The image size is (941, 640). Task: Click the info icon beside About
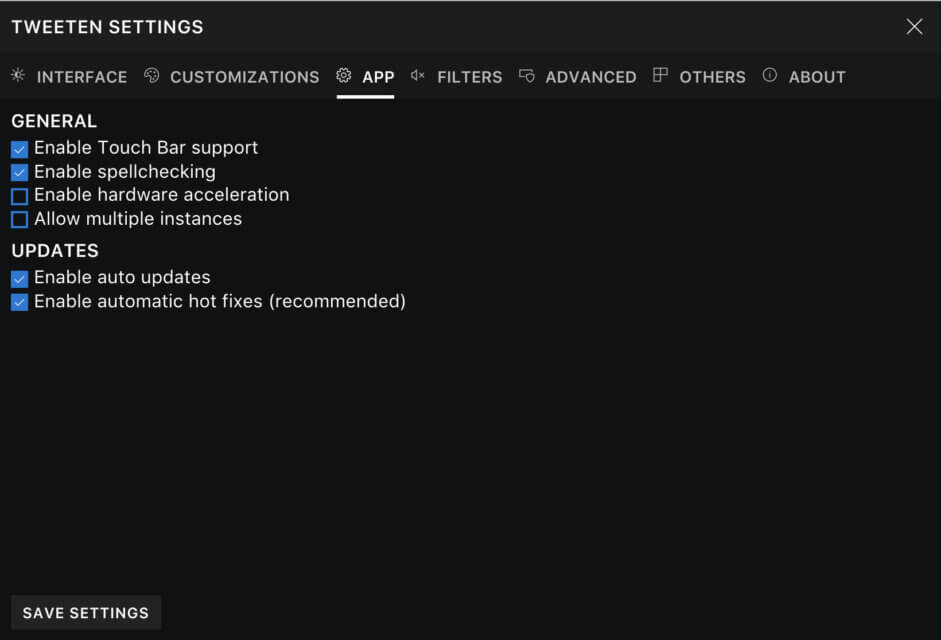point(769,75)
